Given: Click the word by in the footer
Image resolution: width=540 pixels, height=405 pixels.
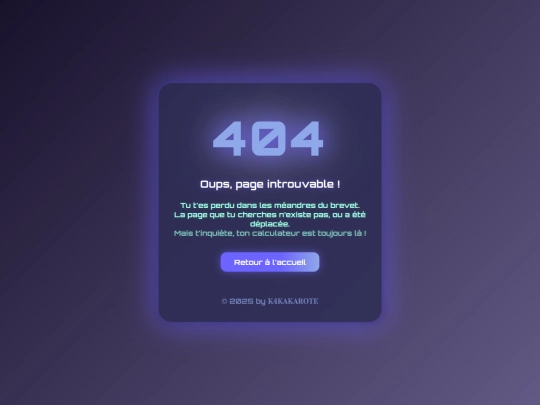Looking at the screenshot, I should [260, 301].
